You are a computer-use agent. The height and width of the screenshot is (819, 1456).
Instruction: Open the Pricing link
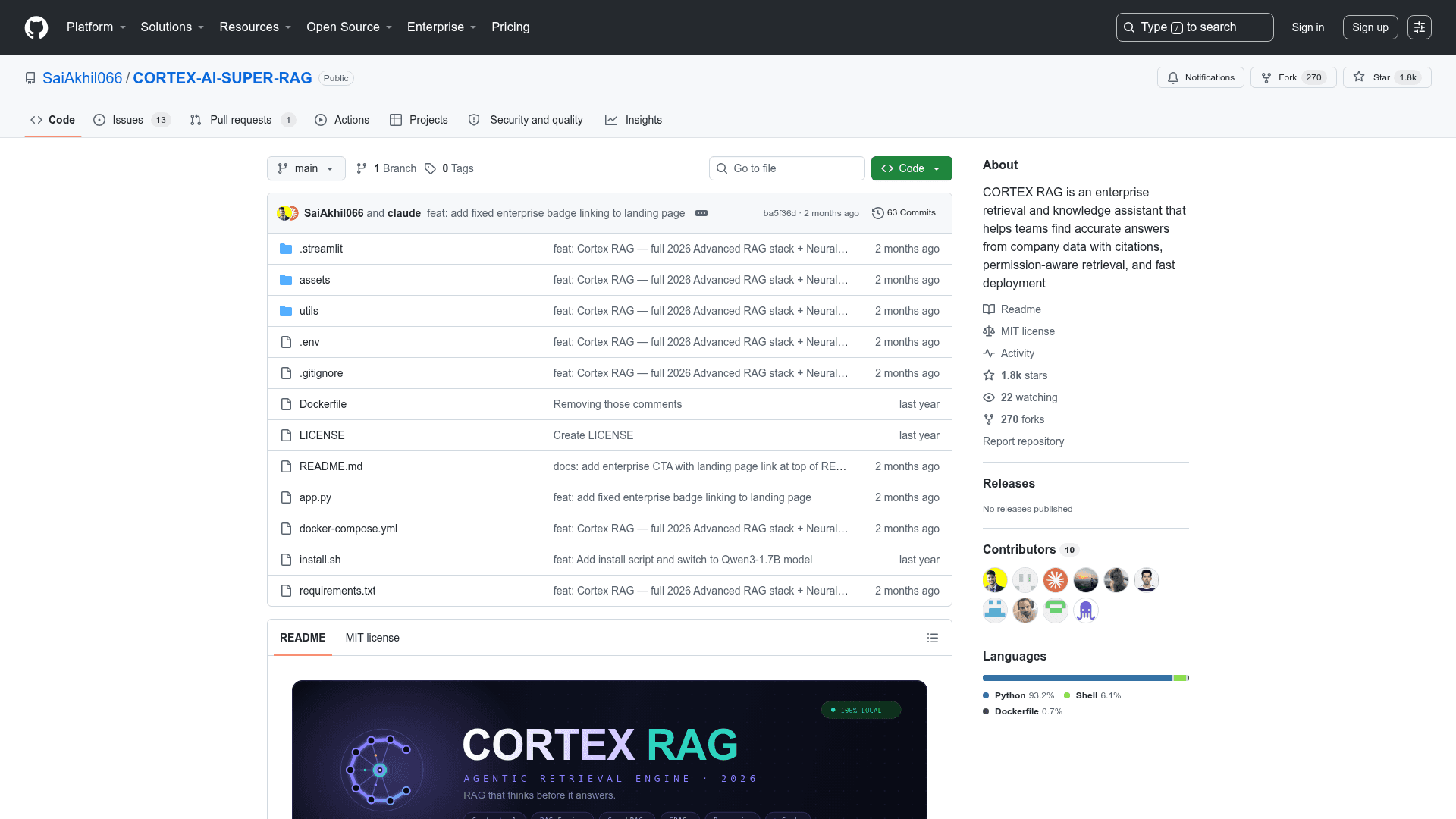click(x=510, y=27)
